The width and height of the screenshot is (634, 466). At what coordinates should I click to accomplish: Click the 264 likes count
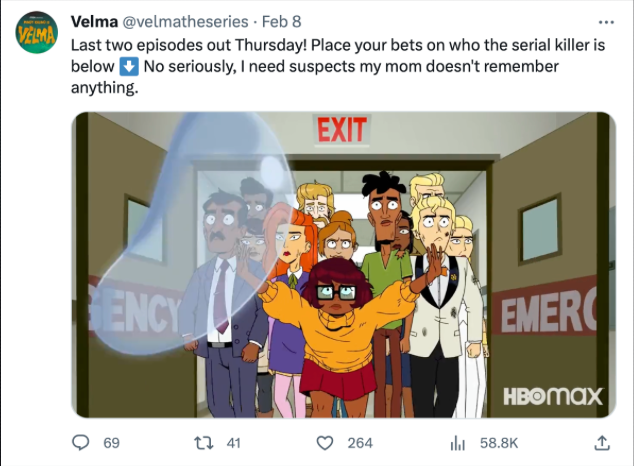click(360, 443)
